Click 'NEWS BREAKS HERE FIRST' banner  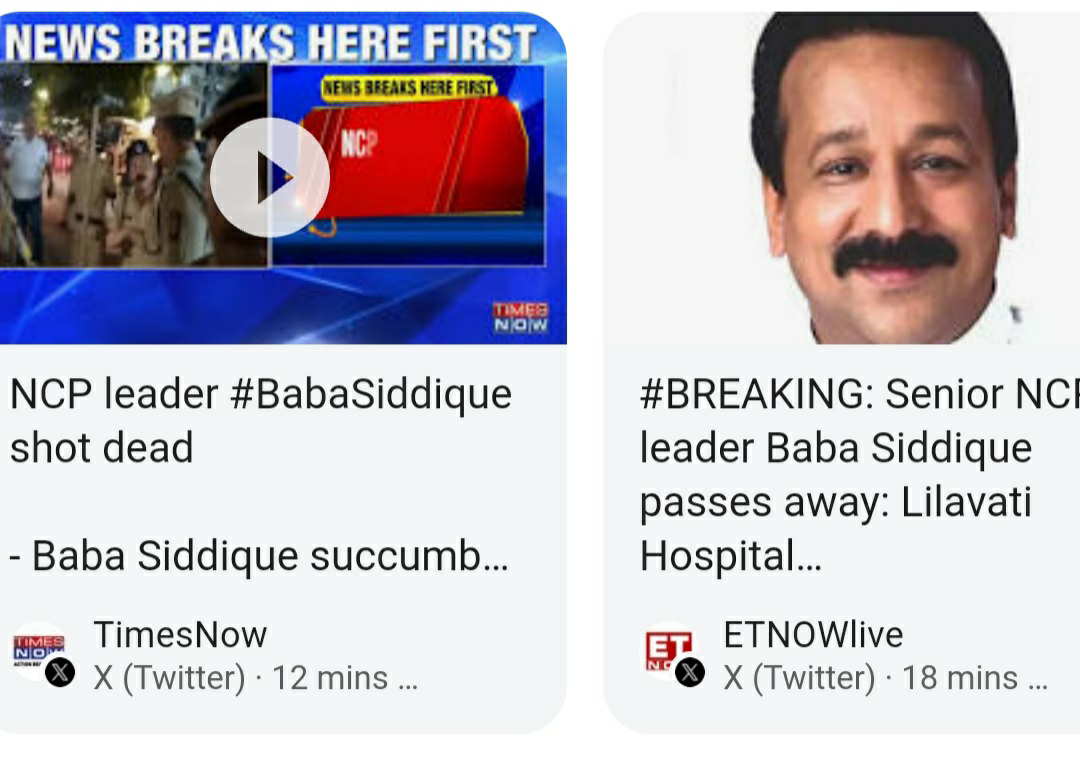point(270,42)
